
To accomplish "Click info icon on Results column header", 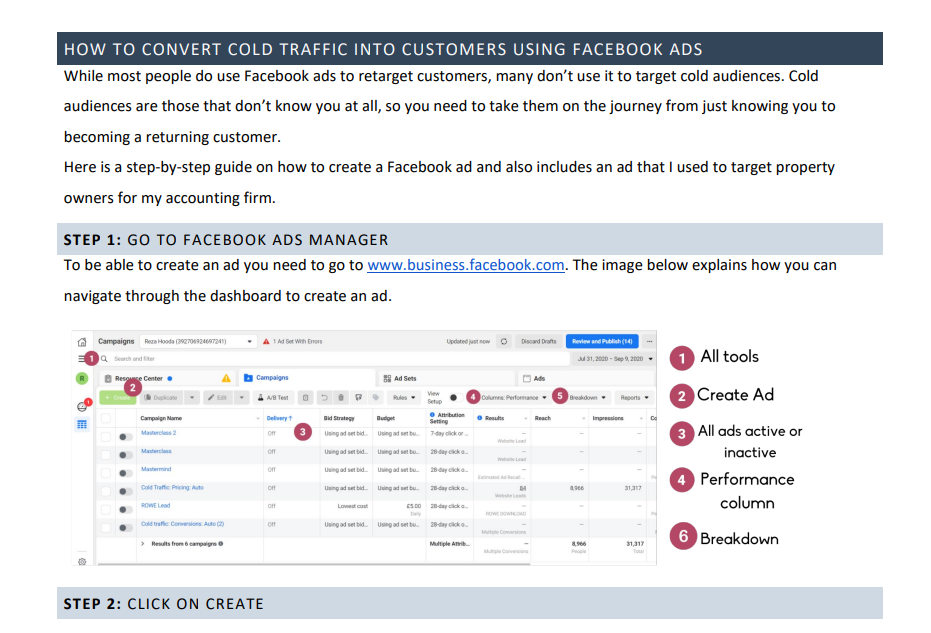I will click(480, 418).
